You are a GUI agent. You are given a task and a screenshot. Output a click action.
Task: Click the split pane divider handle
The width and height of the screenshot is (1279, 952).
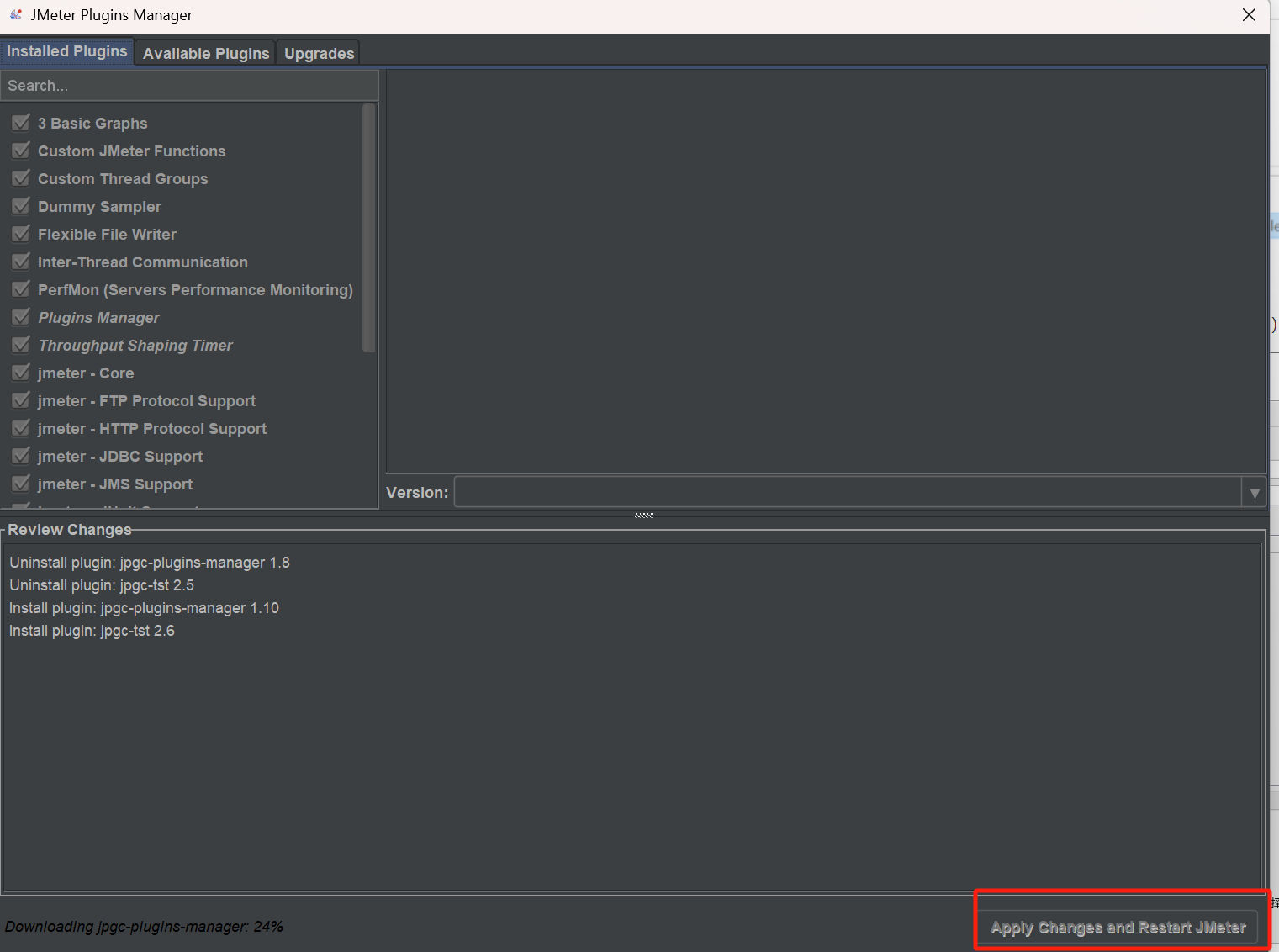tap(644, 515)
